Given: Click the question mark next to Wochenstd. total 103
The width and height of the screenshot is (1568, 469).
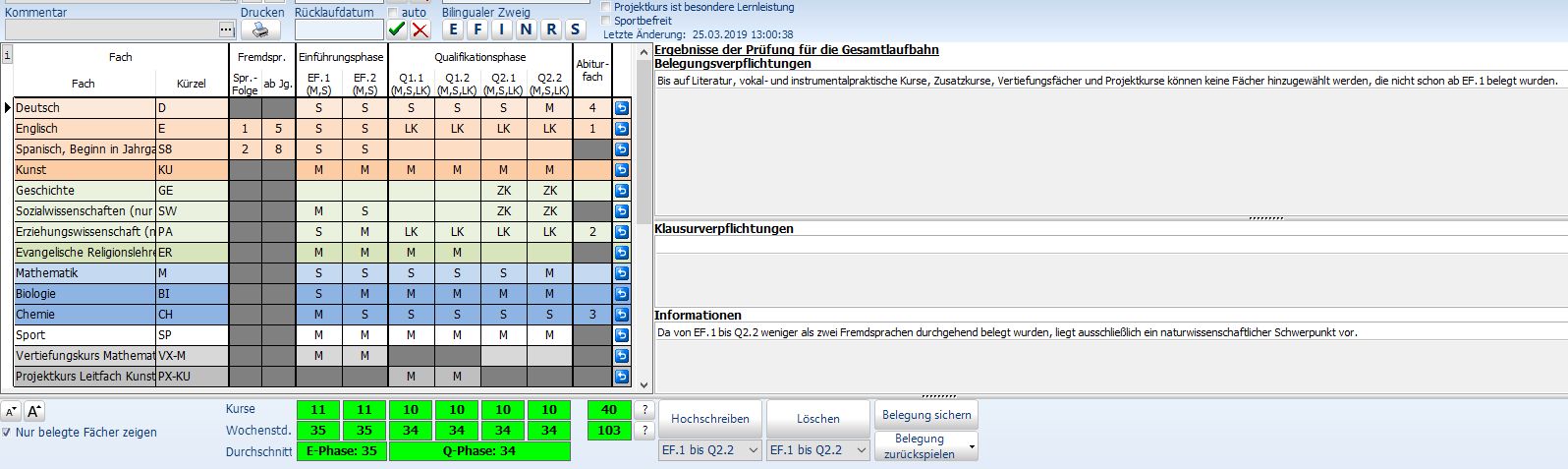Looking at the screenshot, I should 644,431.
